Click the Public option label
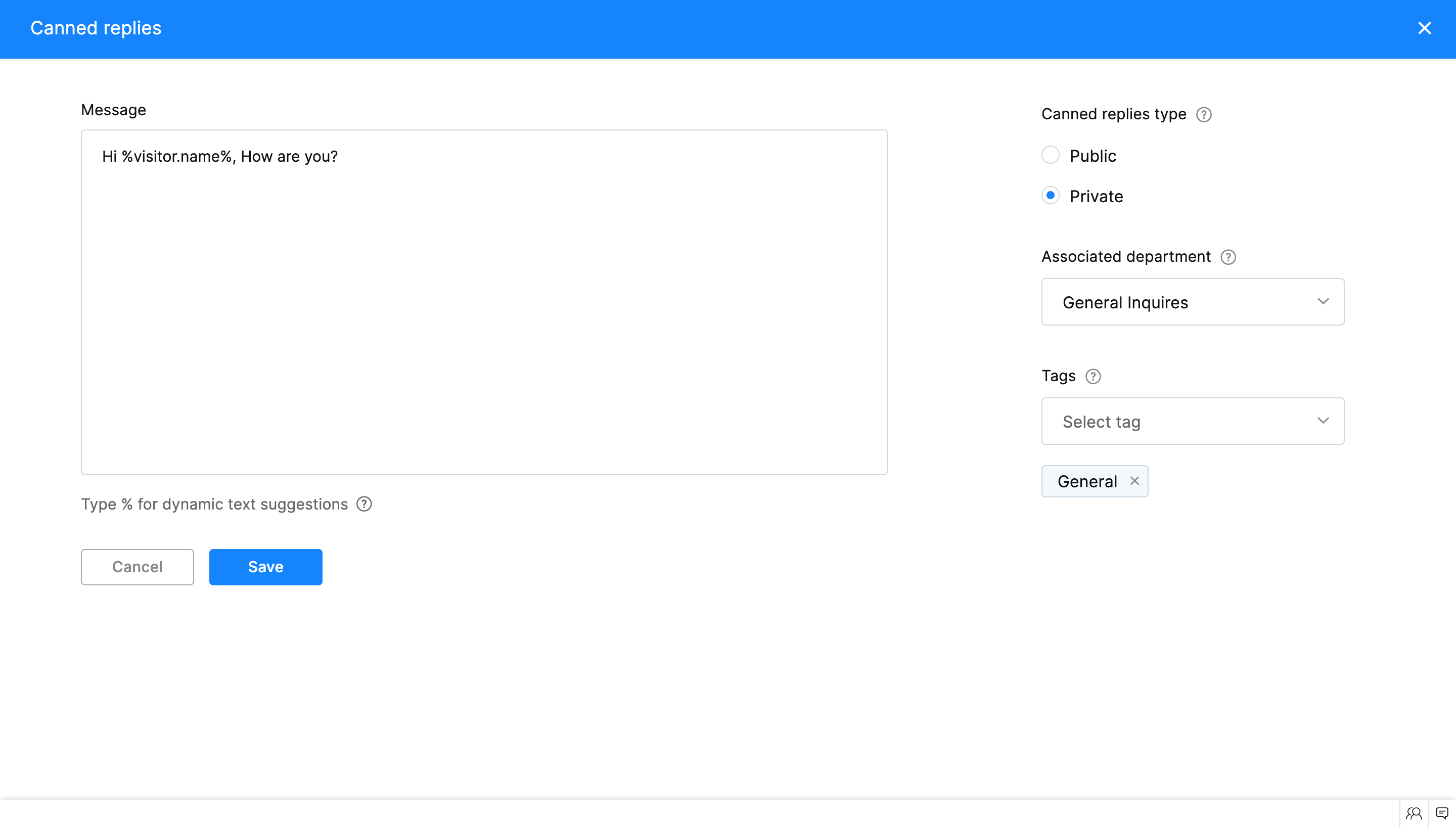This screenshot has height=828, width=1456. pos(1093,156)
